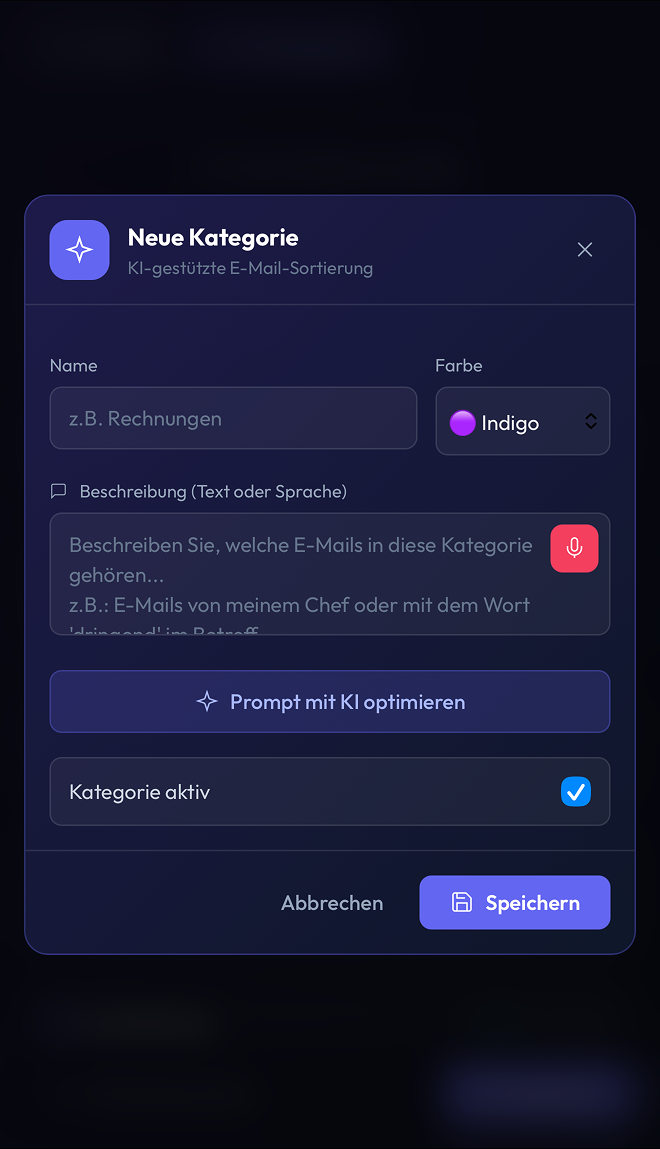The width and height of the screenshot is (660, 1149).
Task: Open the Farbe dropdown showing Indigo
Action: click(522, 422)
